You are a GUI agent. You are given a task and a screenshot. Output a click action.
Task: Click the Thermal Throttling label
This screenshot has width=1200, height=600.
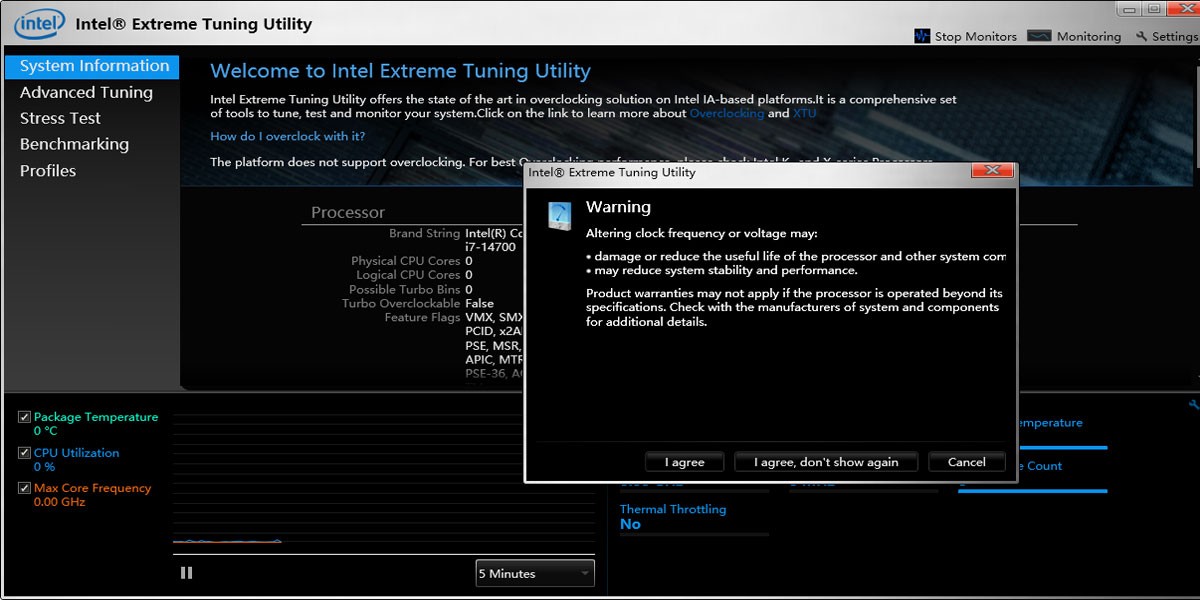coord(673,509)
